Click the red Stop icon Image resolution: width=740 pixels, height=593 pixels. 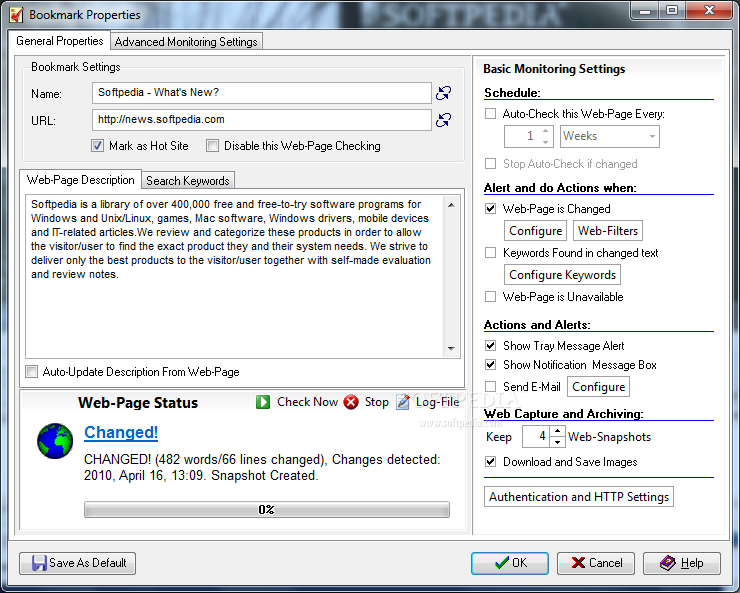351,402
